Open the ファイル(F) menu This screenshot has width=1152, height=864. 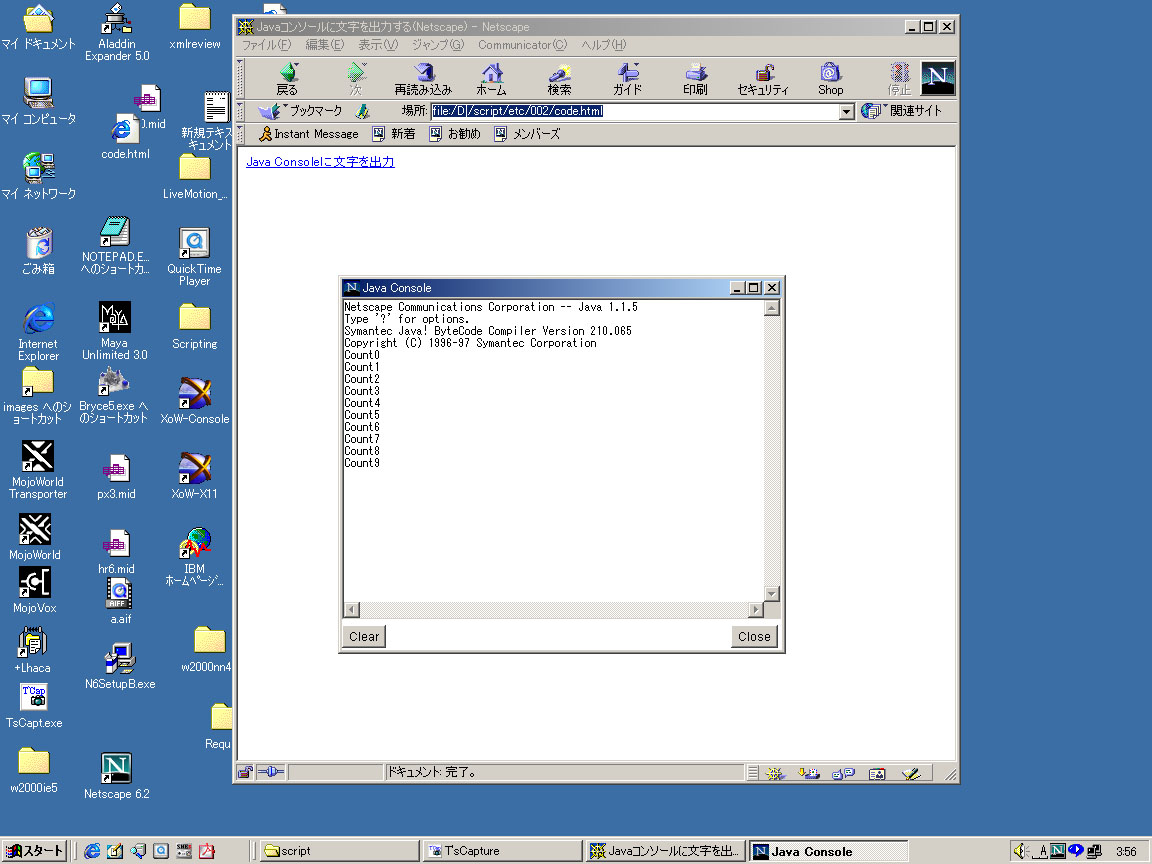point(267,45)
